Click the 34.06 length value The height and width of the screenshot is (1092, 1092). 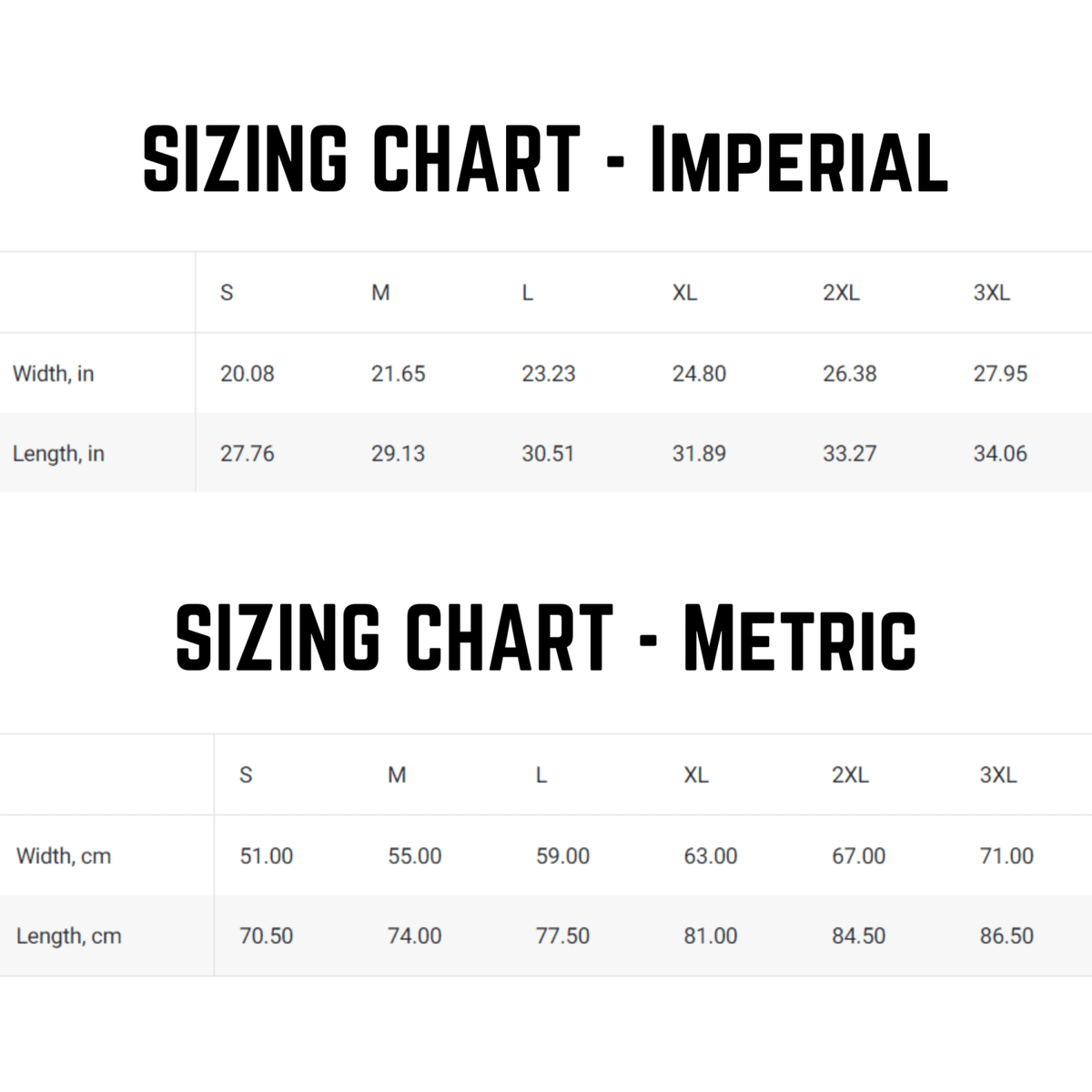pos(1000,454)
